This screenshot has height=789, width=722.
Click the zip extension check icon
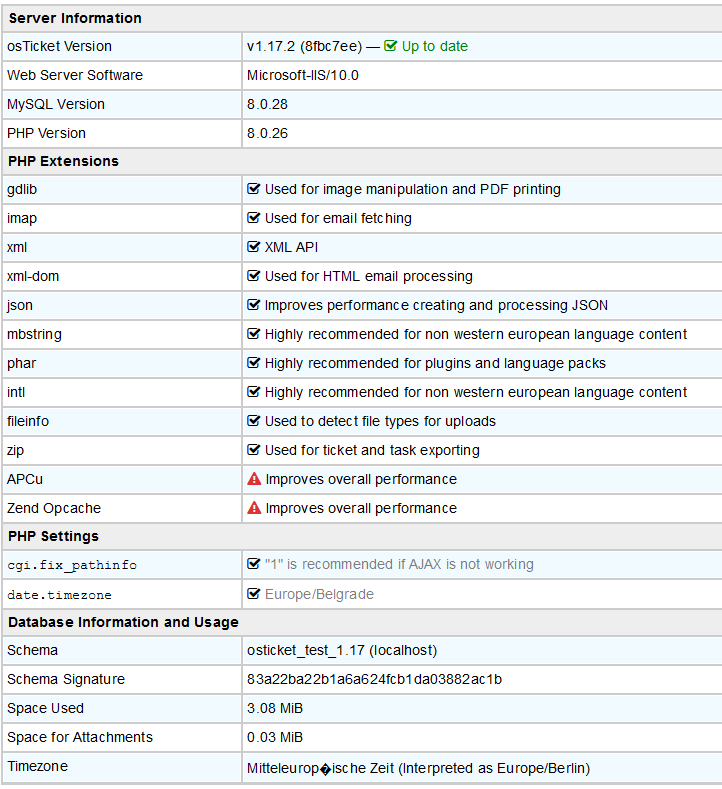coord(254,450)
